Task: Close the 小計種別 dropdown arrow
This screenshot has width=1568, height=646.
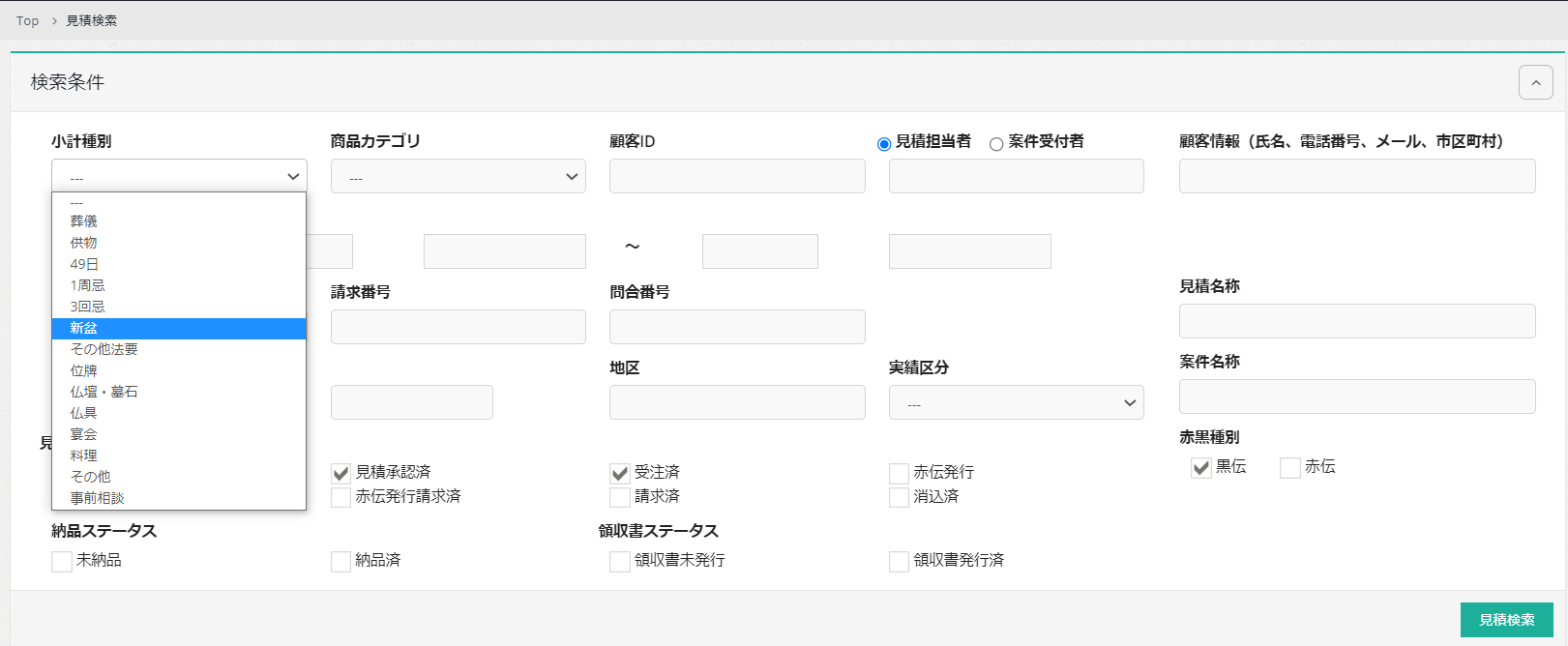Action: tap(292, 176)
